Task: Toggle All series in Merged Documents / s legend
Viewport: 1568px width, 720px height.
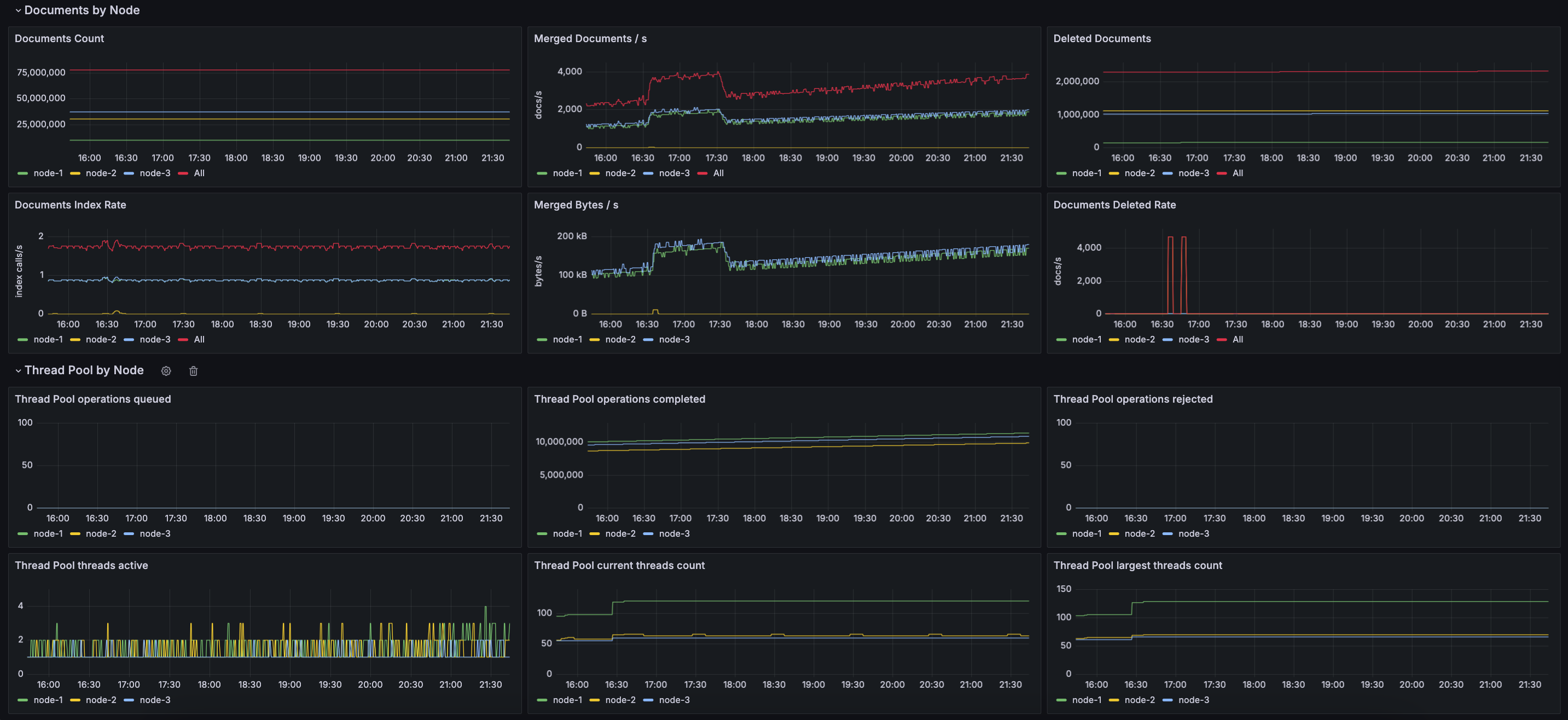Action: [718, 173]
